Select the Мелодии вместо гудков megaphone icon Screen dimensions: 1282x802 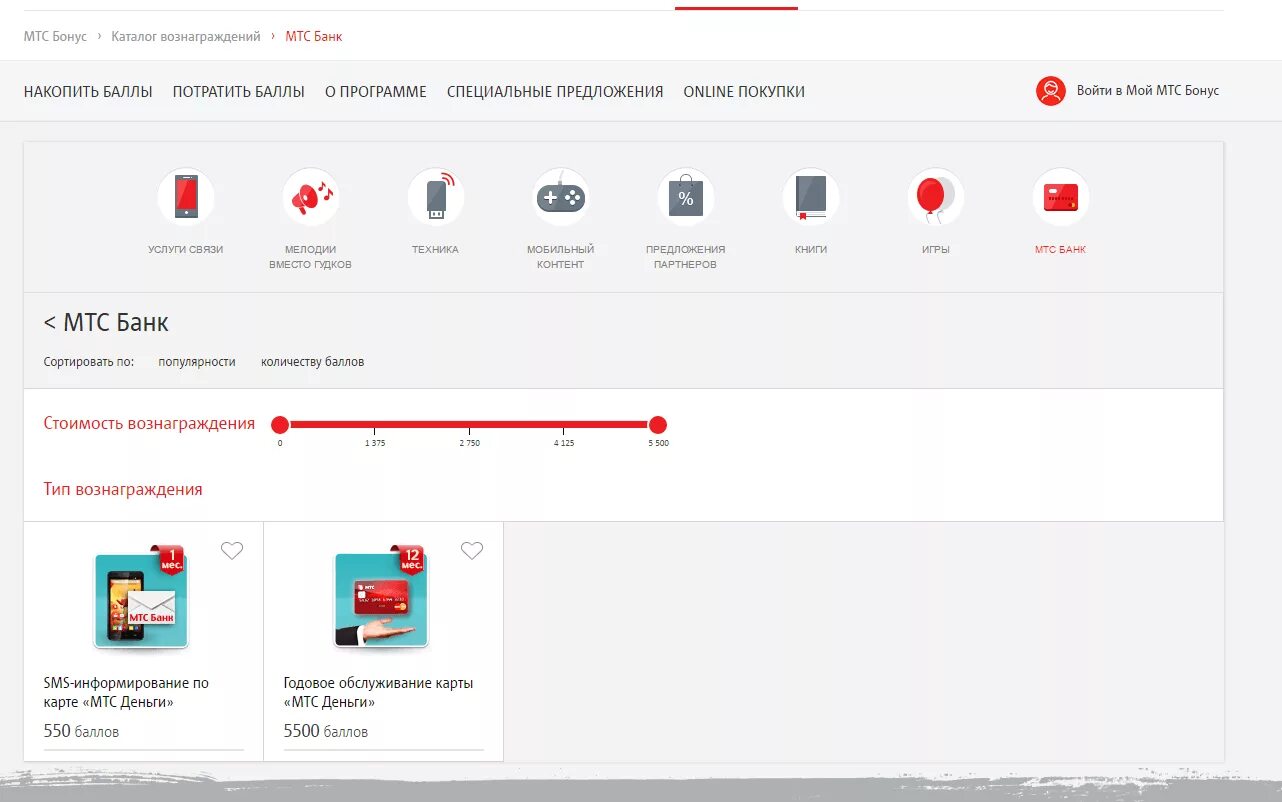coord(311,196)
